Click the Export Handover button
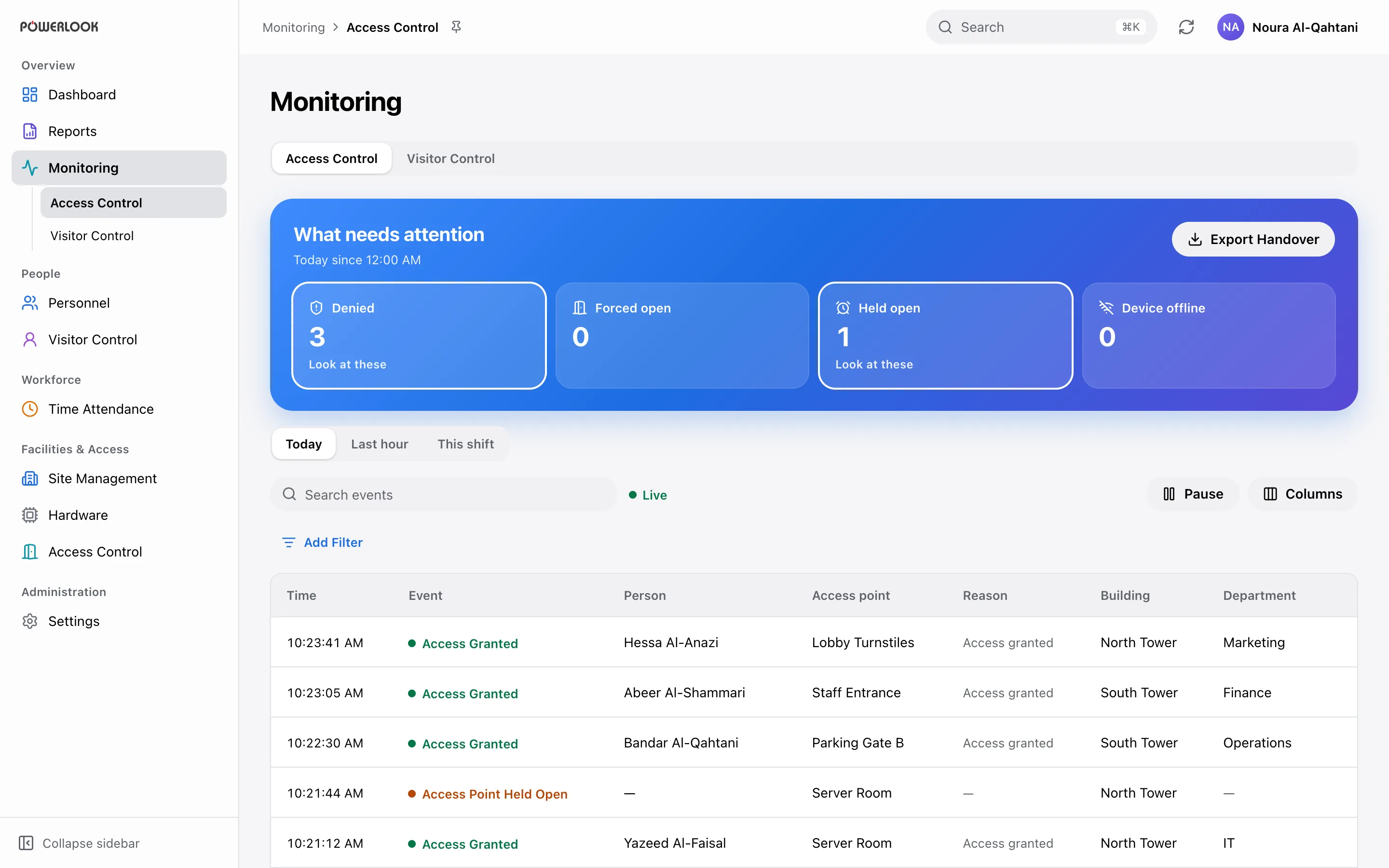The width and height of the screenshot is (1389, 868). [x=1253, y=239]
